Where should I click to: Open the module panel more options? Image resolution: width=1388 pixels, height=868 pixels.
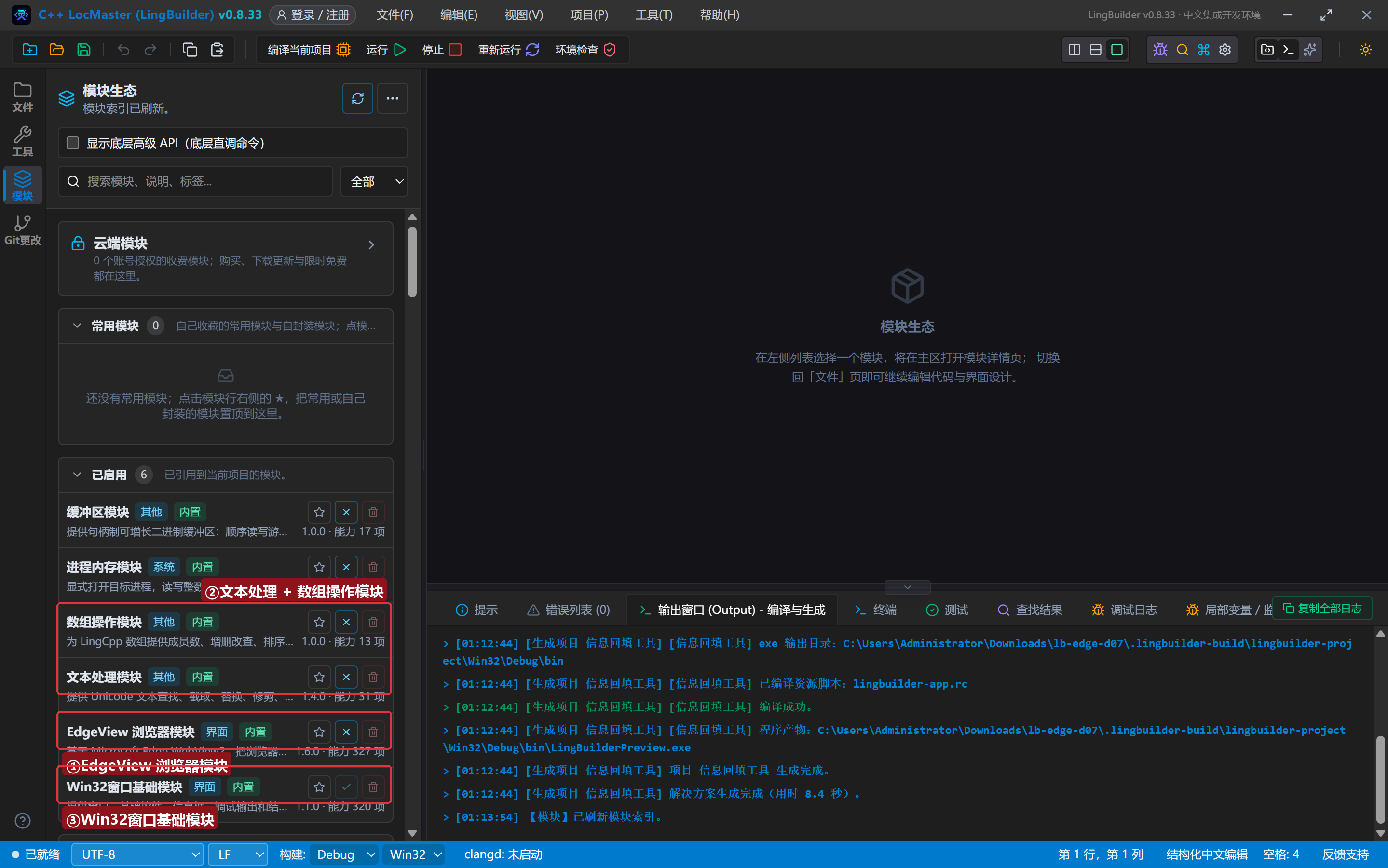393,99
